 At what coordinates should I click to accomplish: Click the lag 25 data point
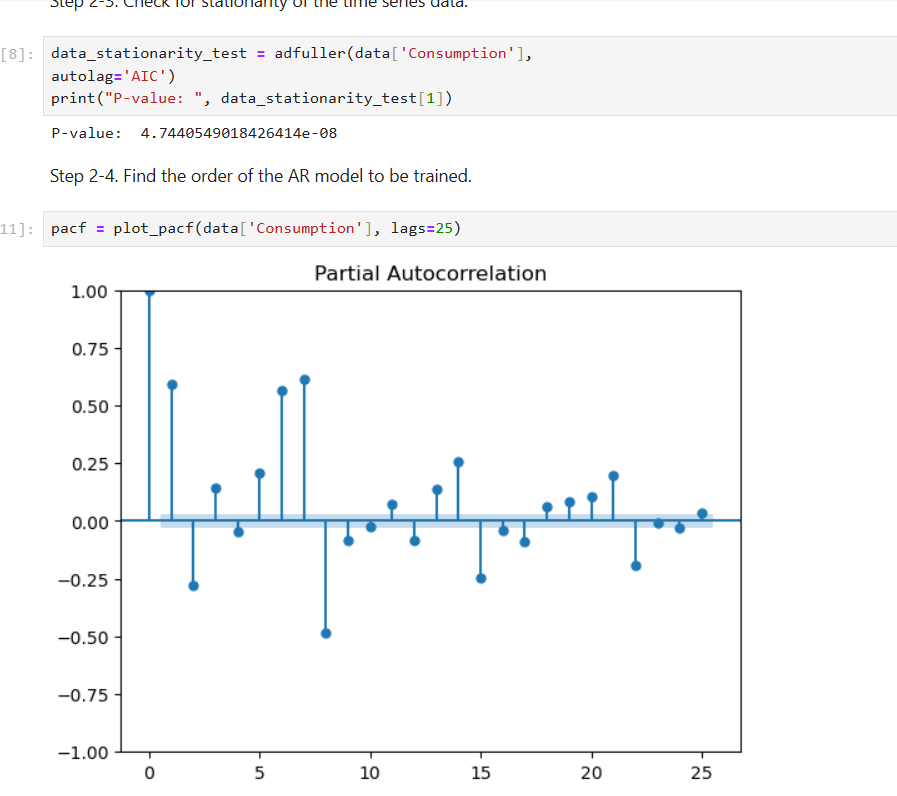pyautogui.click(x=702, y=513)
